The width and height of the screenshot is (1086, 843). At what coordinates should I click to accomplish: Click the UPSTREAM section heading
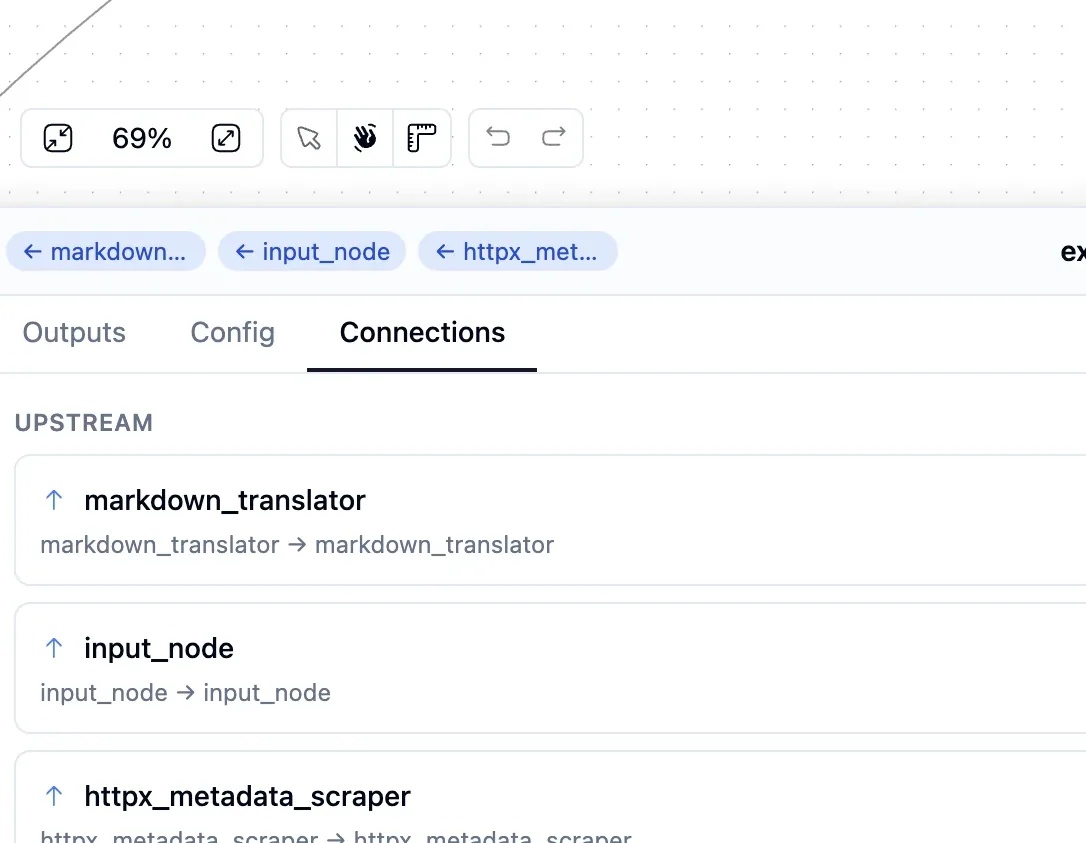pyautogui.click(x=84, y=423)
